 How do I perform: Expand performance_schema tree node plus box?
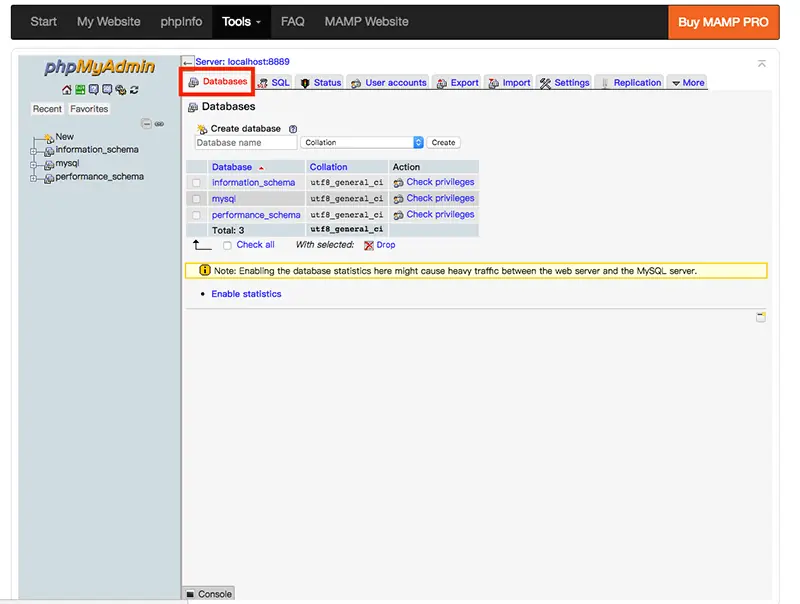point(33,179)
